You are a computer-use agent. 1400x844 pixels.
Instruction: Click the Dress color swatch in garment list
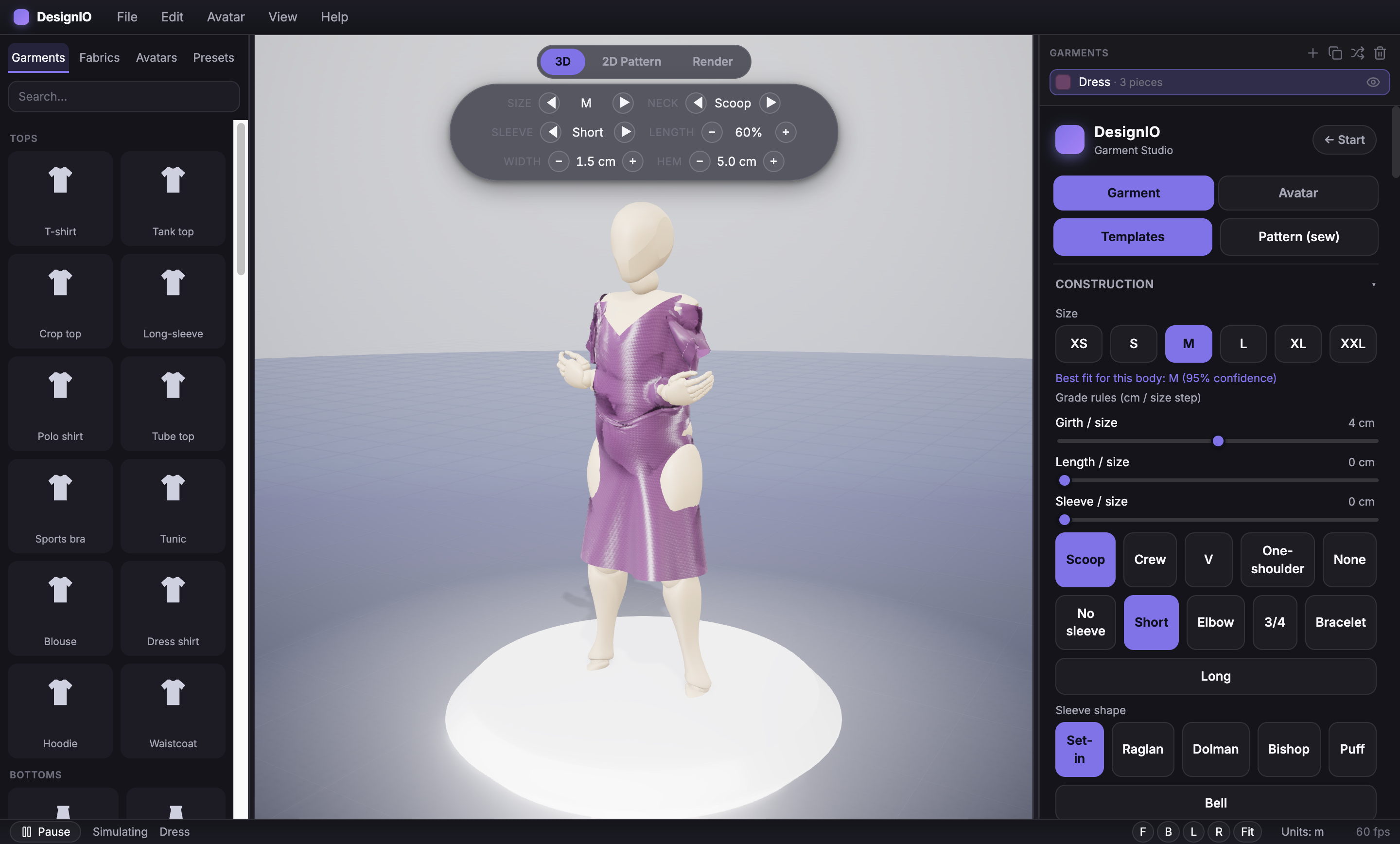[1063, 83]
